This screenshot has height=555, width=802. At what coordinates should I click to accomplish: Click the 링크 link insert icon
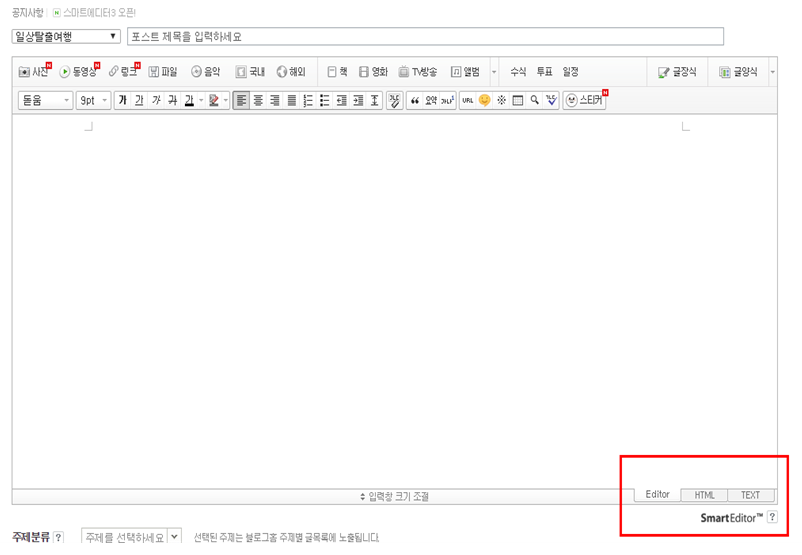click(x=122, y=72)
